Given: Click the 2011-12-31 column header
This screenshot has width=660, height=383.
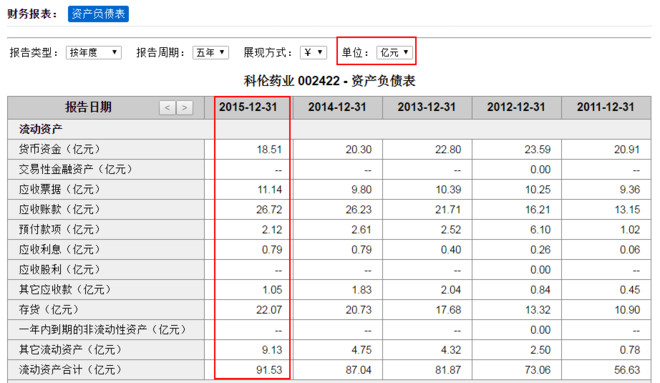Looking at the screenshot, I should 606,107.
